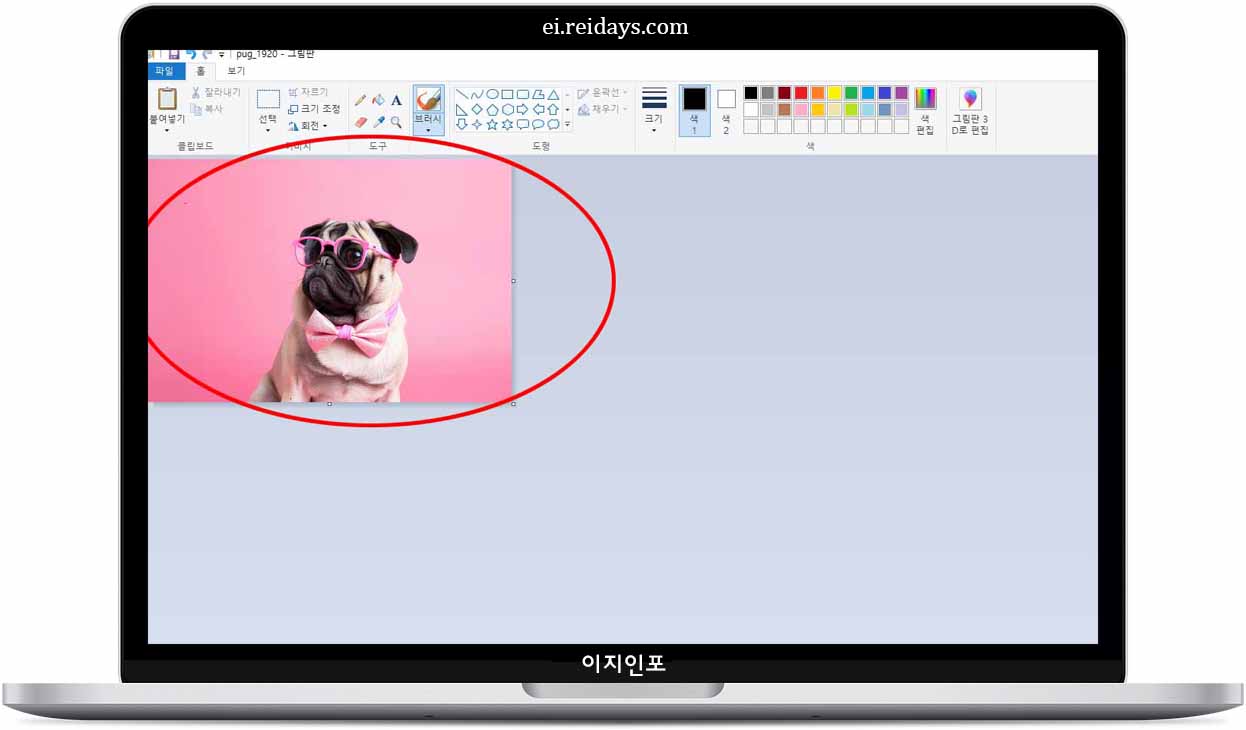1246x730 pixels.
Task: Save the file from quick access toolbar
Action: pos(176,56)
